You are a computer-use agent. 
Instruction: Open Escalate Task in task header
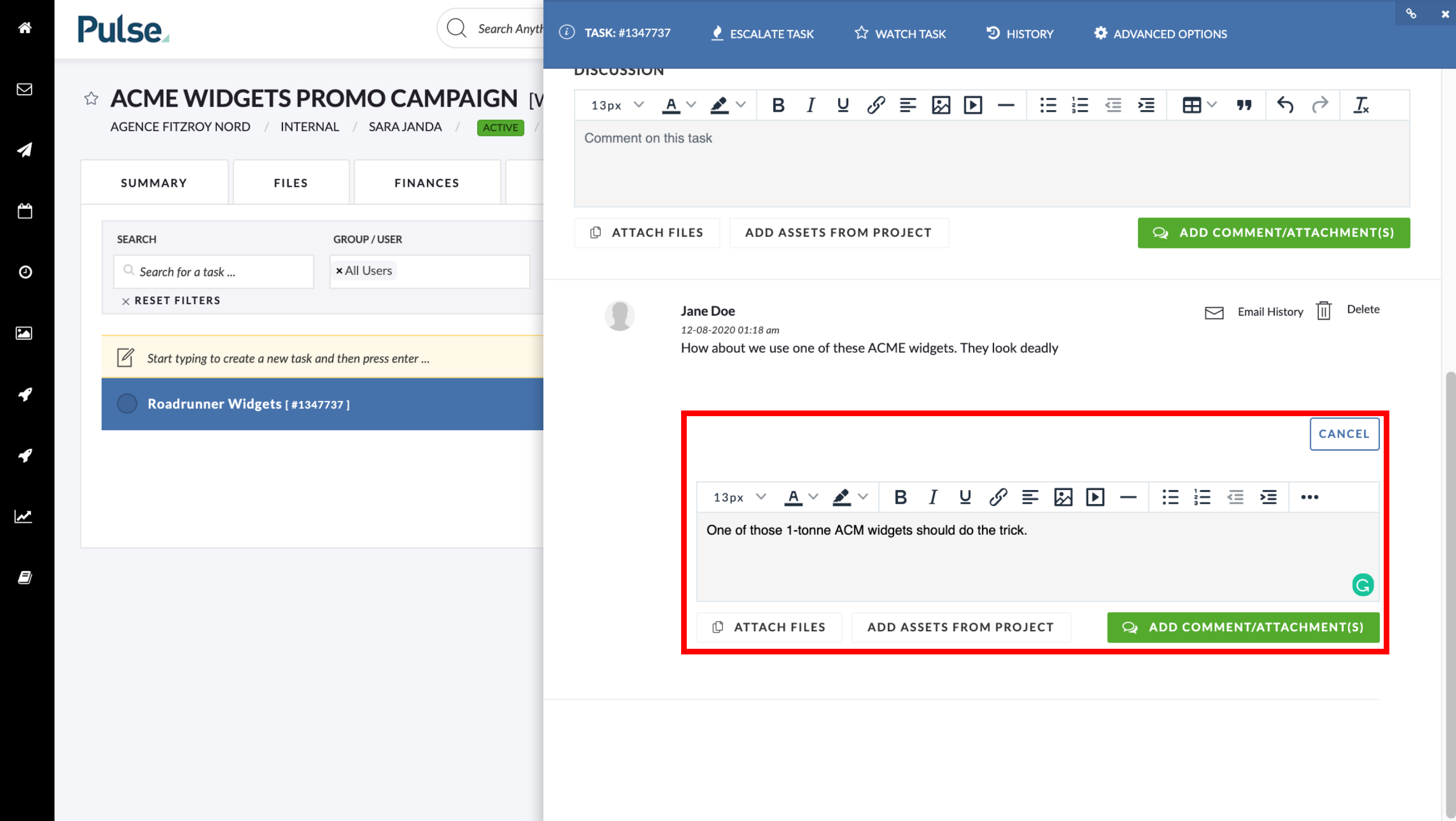point(761,33)
